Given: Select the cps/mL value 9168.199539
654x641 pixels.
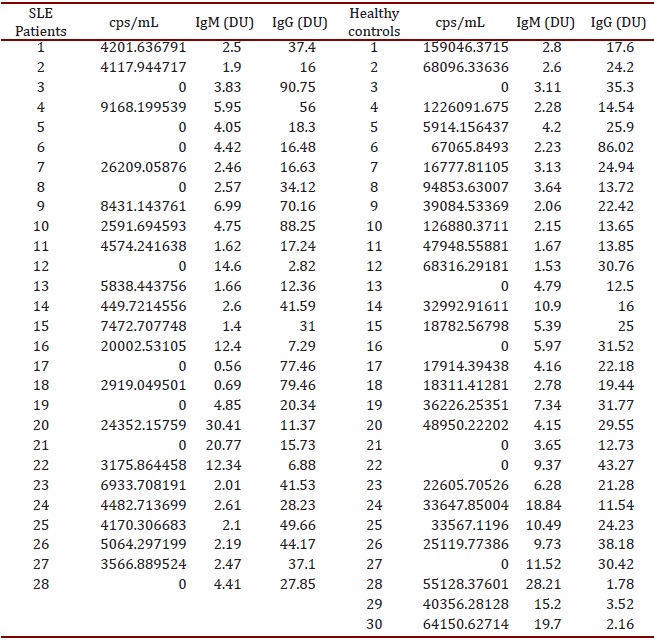Looking at the screenshot, I should pyautogui.click(x=145, y=106).
